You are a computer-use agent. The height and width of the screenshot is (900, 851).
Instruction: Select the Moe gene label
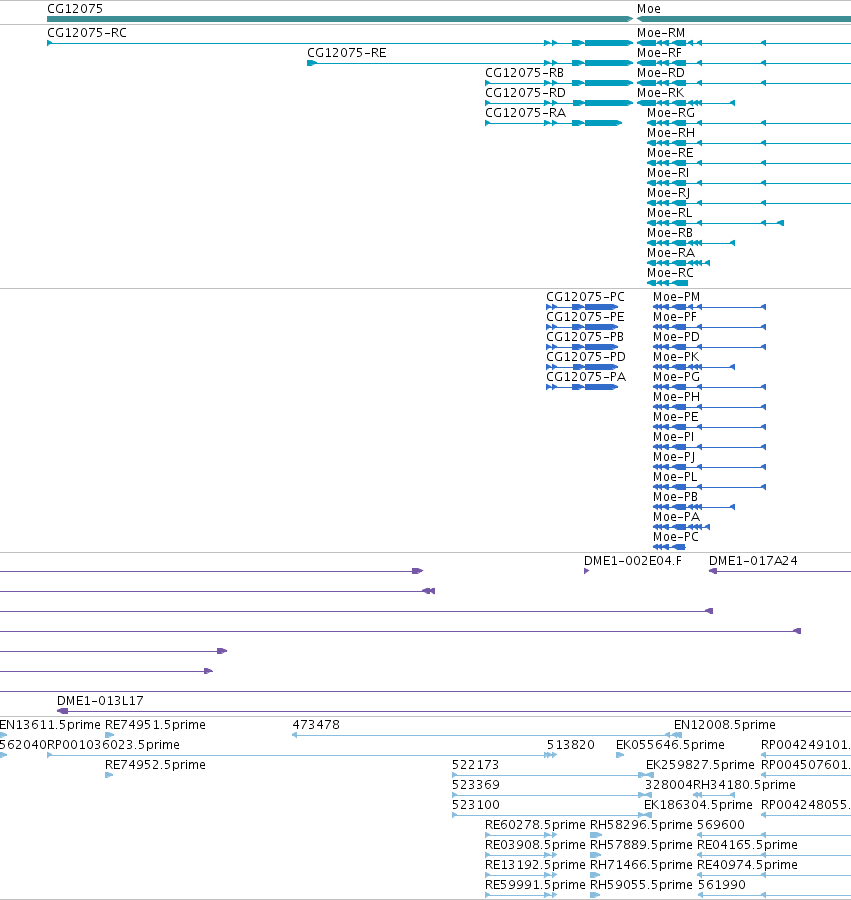(x=648, y=9)
